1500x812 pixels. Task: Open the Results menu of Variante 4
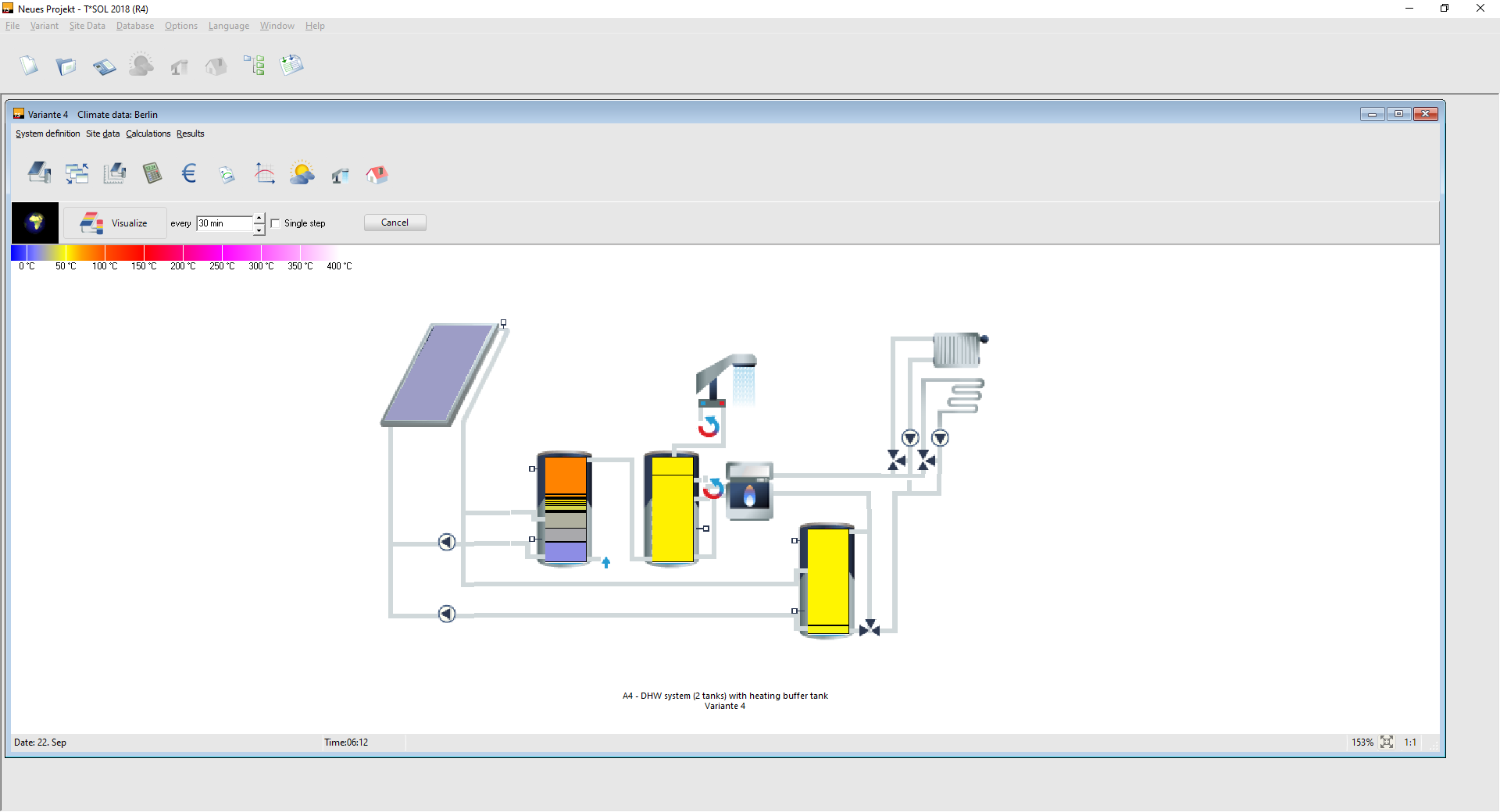click(190, 134)
